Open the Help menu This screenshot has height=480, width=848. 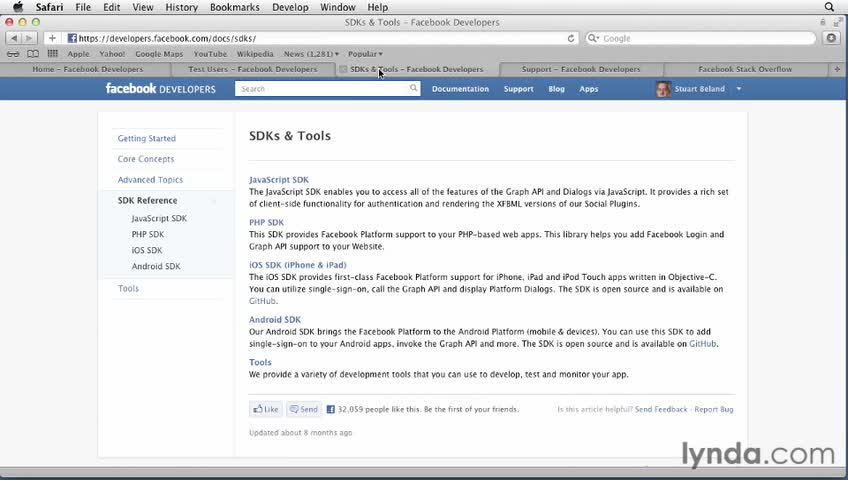377,7
